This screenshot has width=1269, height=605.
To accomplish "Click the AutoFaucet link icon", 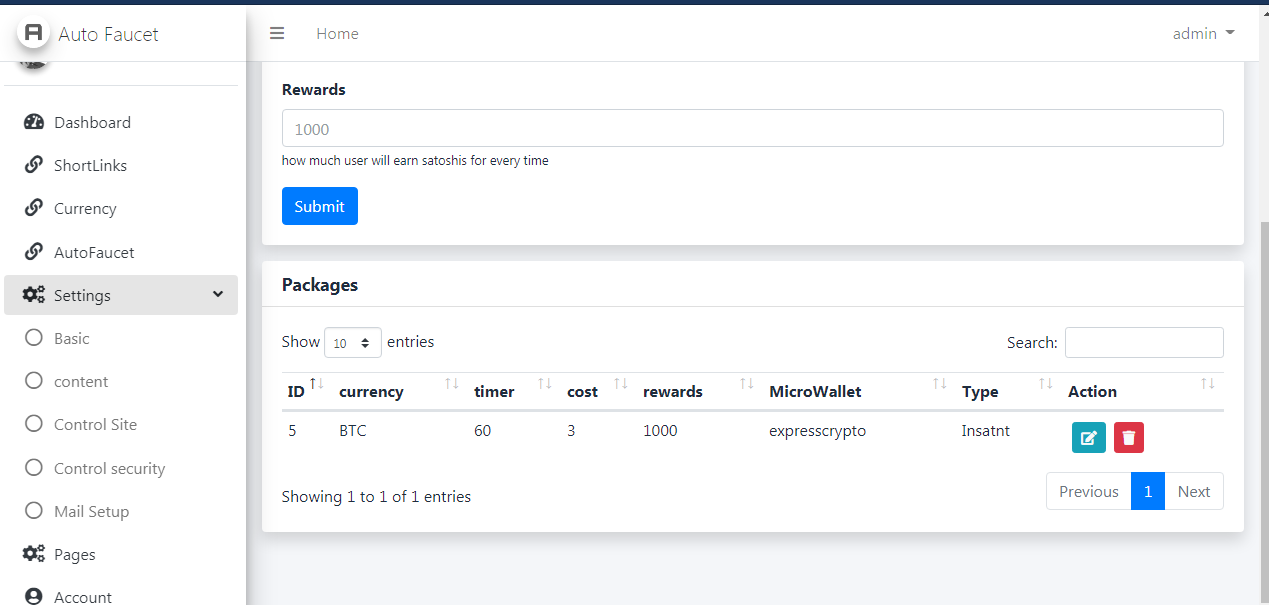I will click(x=33, y=251).
